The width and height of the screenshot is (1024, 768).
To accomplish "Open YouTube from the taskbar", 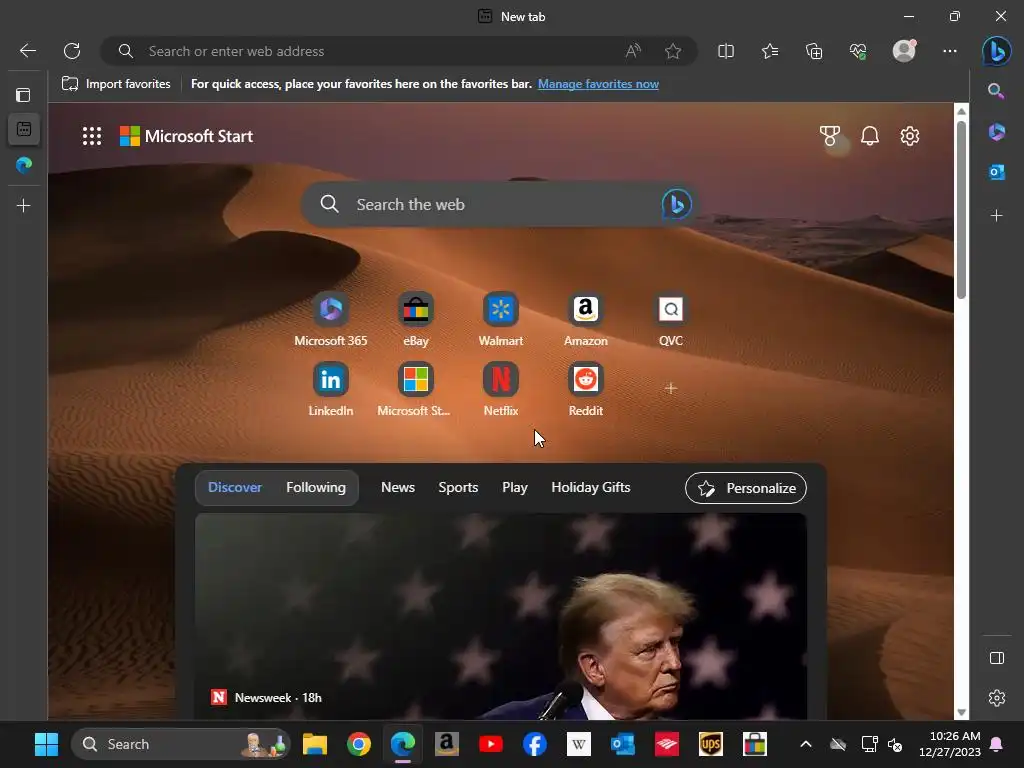I will (x=490, y=744).
